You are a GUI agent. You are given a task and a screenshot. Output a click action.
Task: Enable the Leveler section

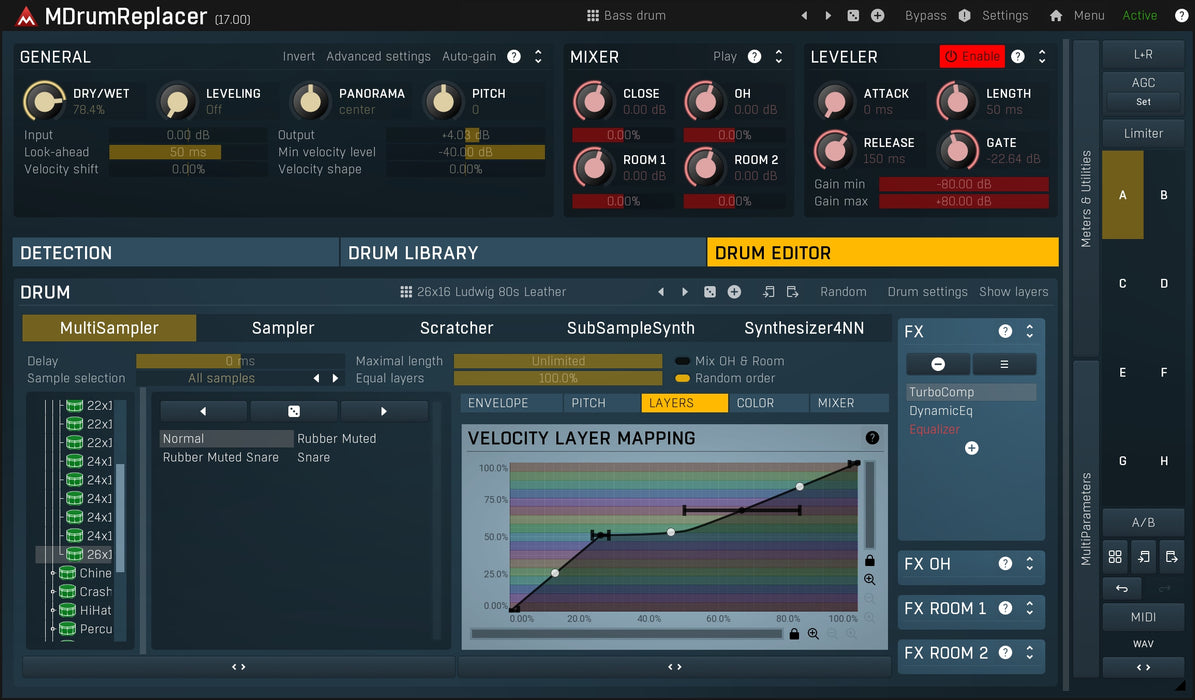click(x=971, y=57)
